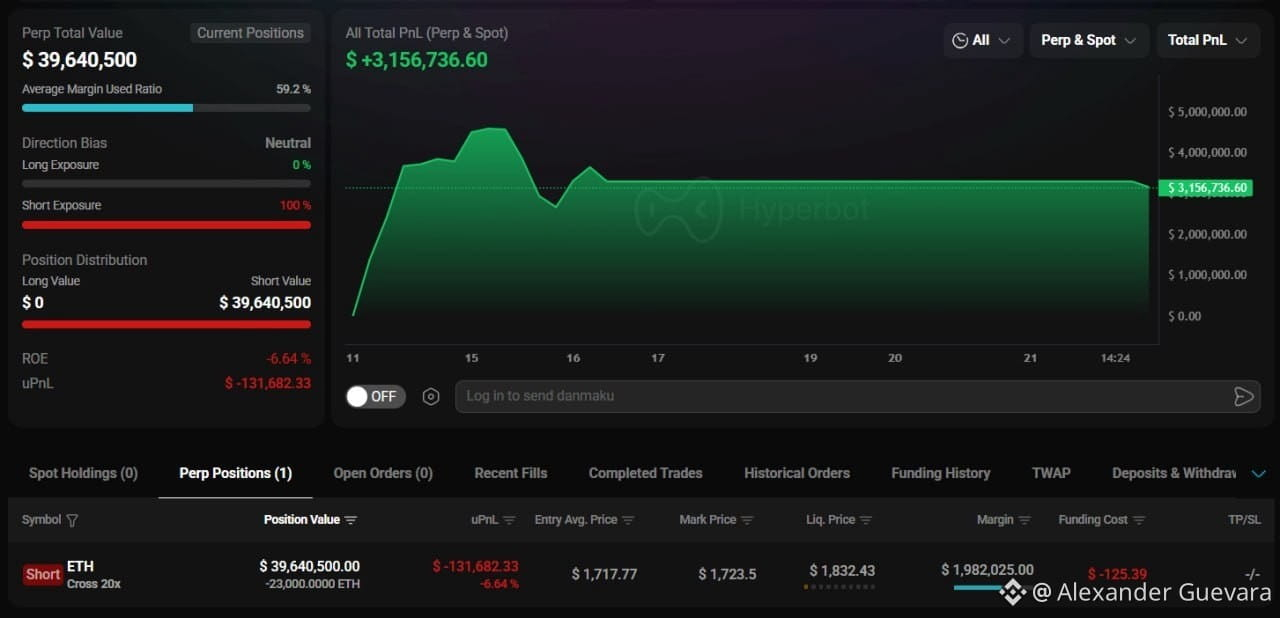Click the 14:24 time axis label
The width and height of the screenshot is (1280, 618).
1115,358
